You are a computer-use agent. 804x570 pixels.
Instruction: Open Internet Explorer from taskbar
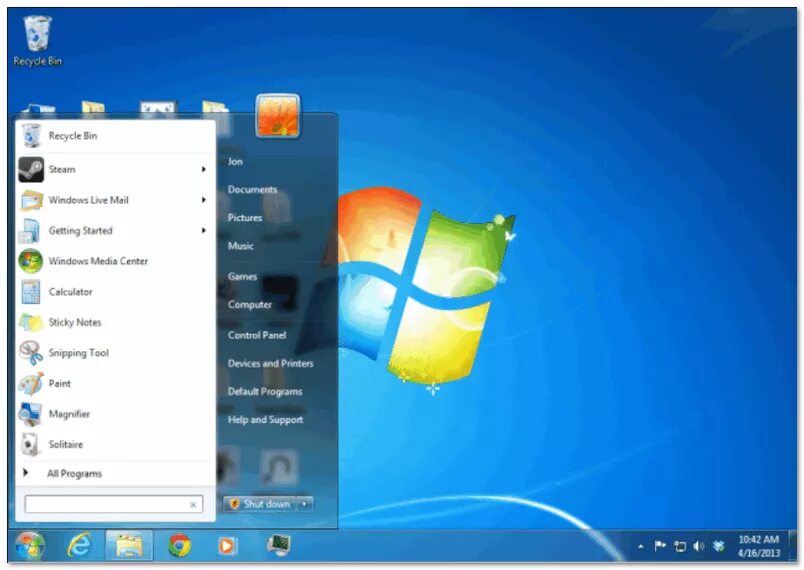[79, 545]
